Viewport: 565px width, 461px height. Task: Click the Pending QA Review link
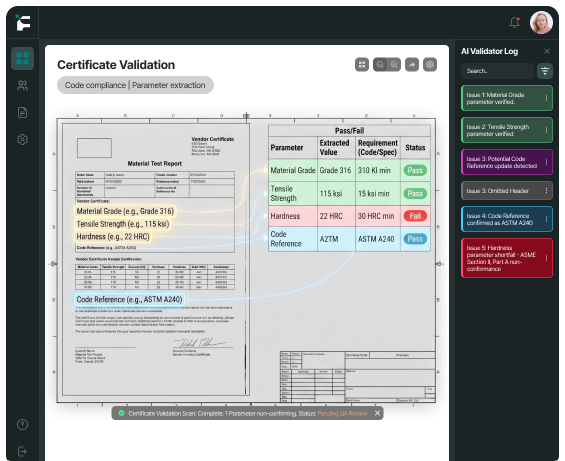tap(342, 413)
